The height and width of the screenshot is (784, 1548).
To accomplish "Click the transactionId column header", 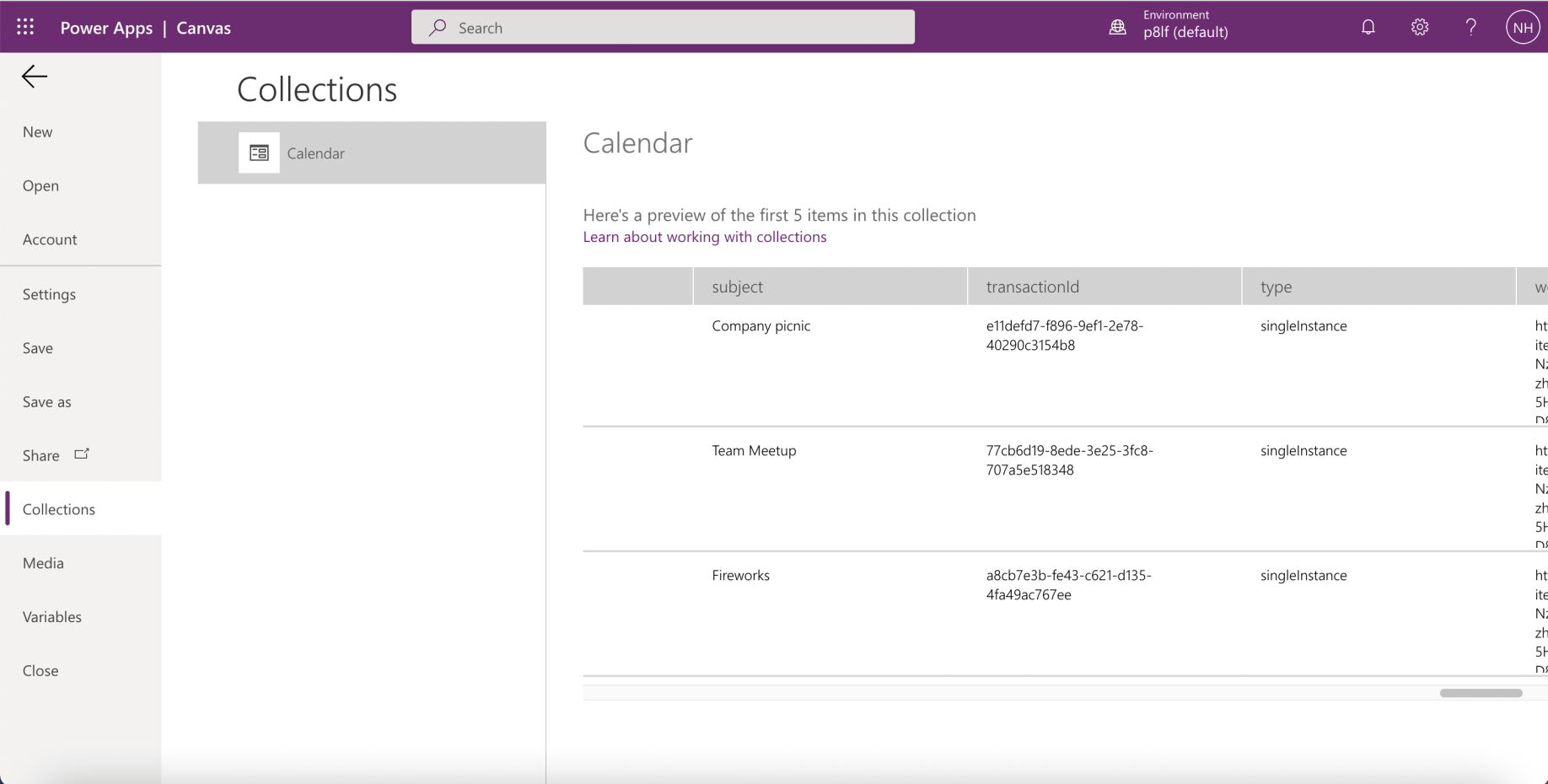I will 1105,287.
